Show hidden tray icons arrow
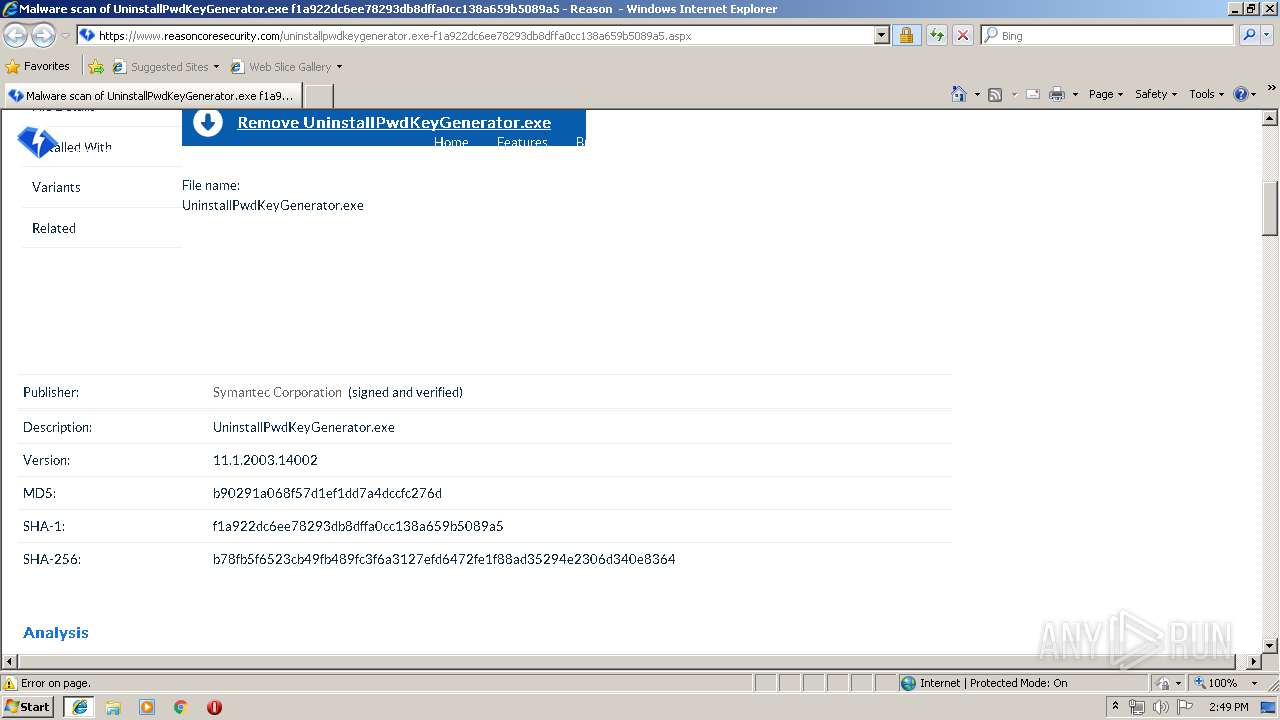Image resolution: width=1280 pixels, height=720 pixels. click(1115, 707)
